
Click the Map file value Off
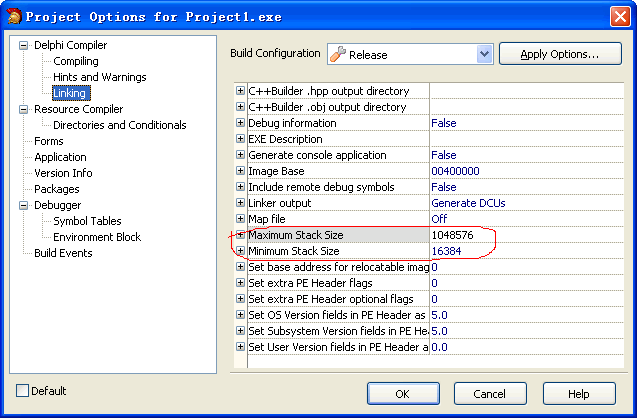(x=439, y=219)
